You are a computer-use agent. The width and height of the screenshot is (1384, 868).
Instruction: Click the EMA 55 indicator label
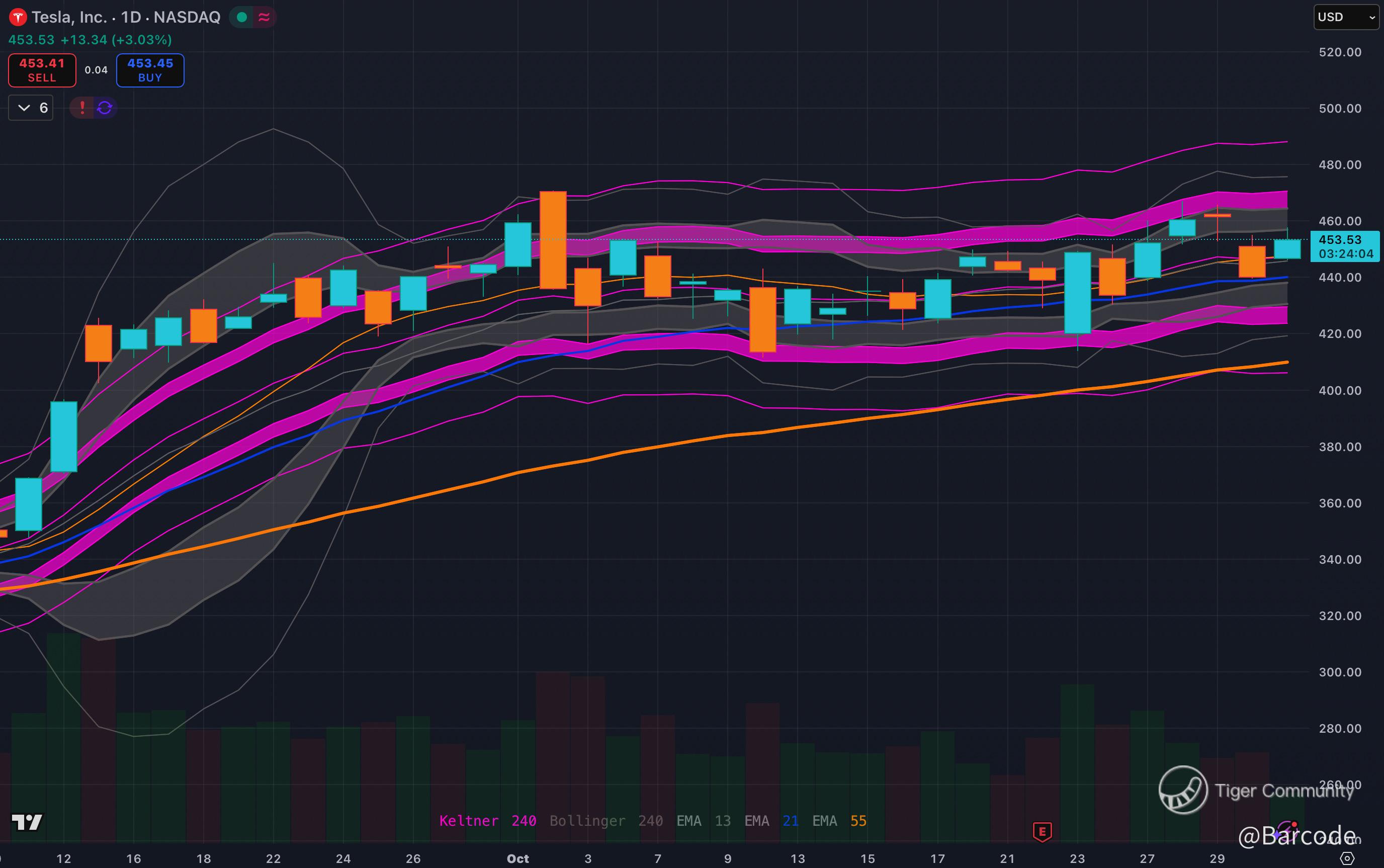click(x=839, y=821)
